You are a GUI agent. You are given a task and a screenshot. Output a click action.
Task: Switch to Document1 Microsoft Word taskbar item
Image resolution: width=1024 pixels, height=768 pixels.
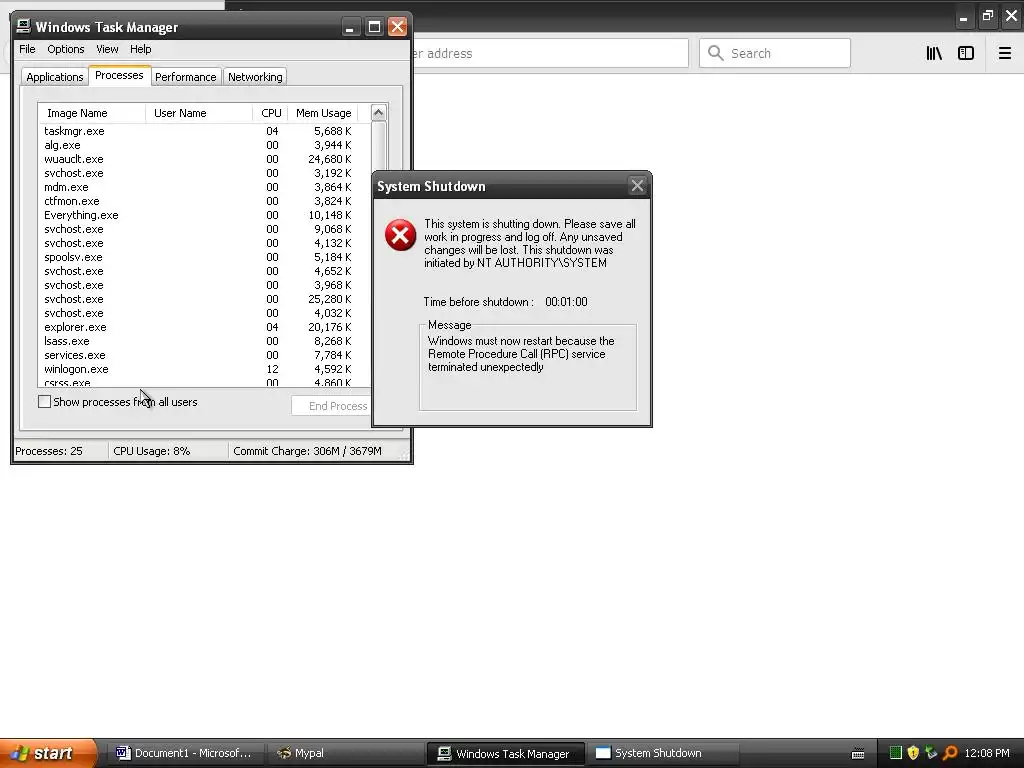(184, 753)
